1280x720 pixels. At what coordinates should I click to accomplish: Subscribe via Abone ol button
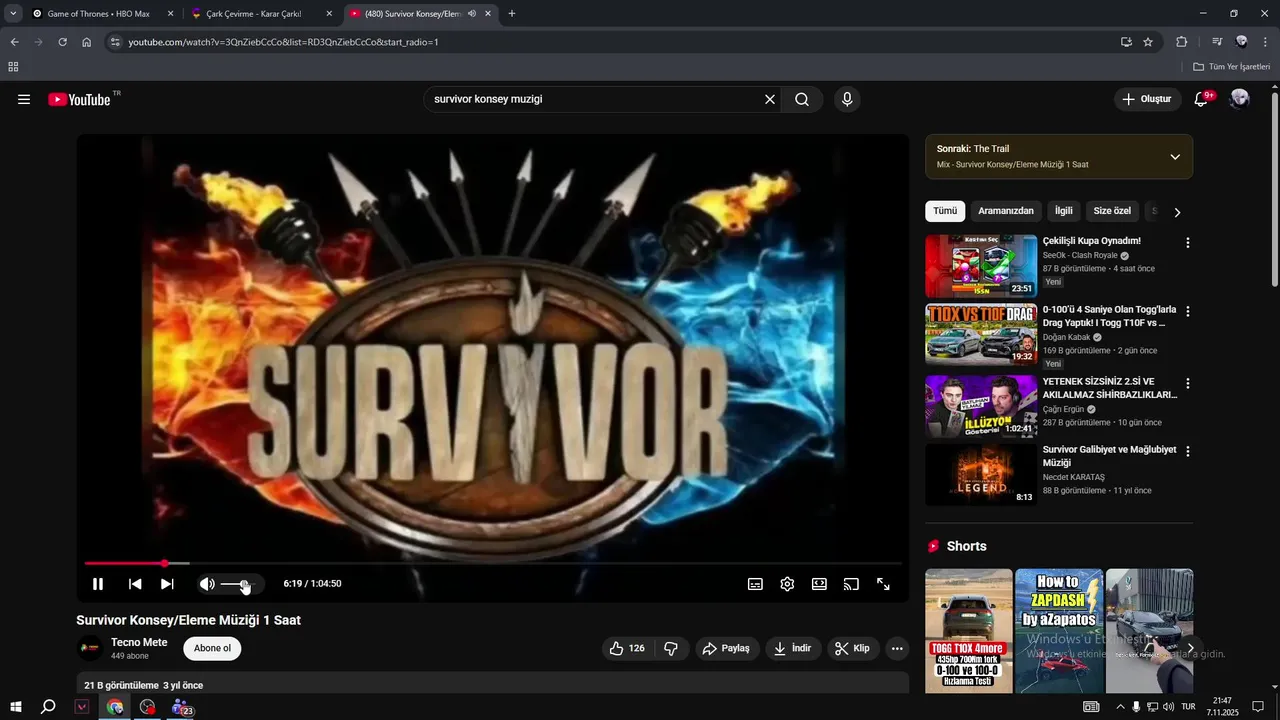pyautogui.click(x=212, y=648)
